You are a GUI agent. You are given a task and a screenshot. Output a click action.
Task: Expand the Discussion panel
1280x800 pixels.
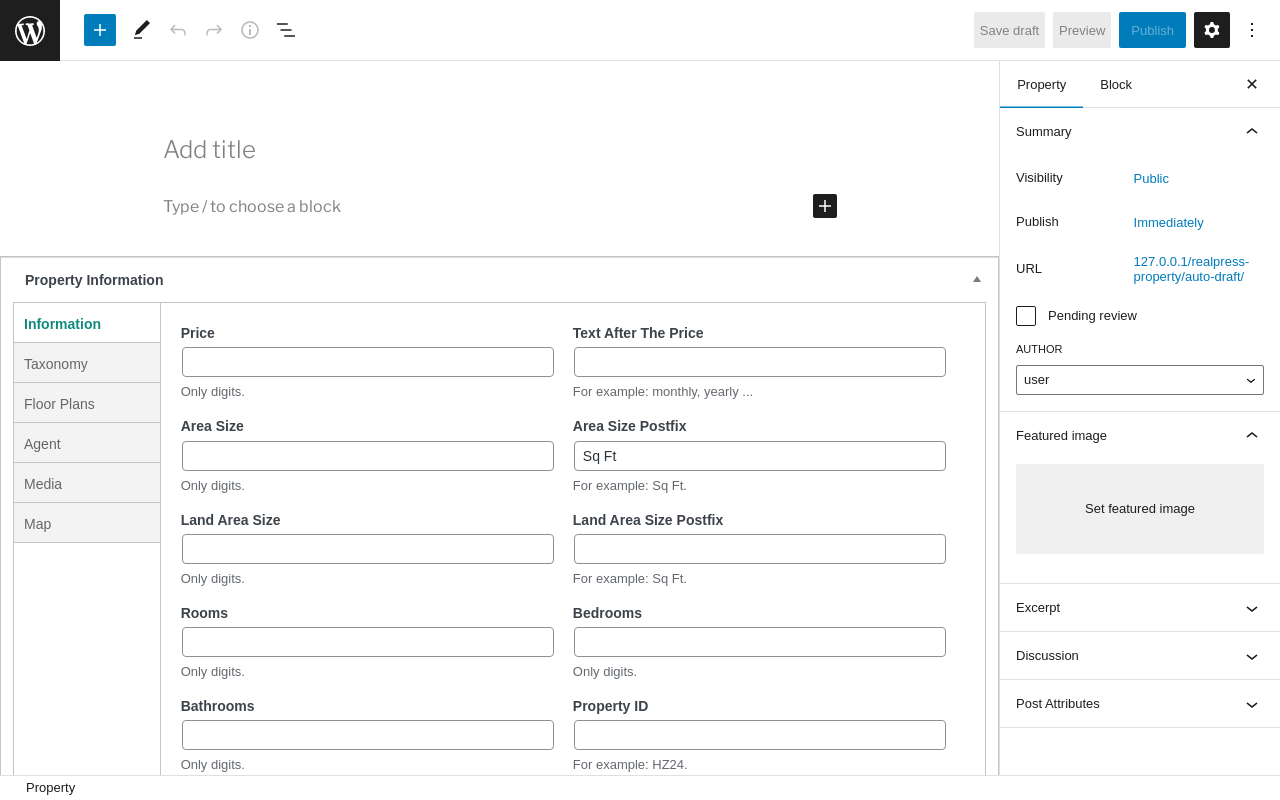[x=1140, y=656]
